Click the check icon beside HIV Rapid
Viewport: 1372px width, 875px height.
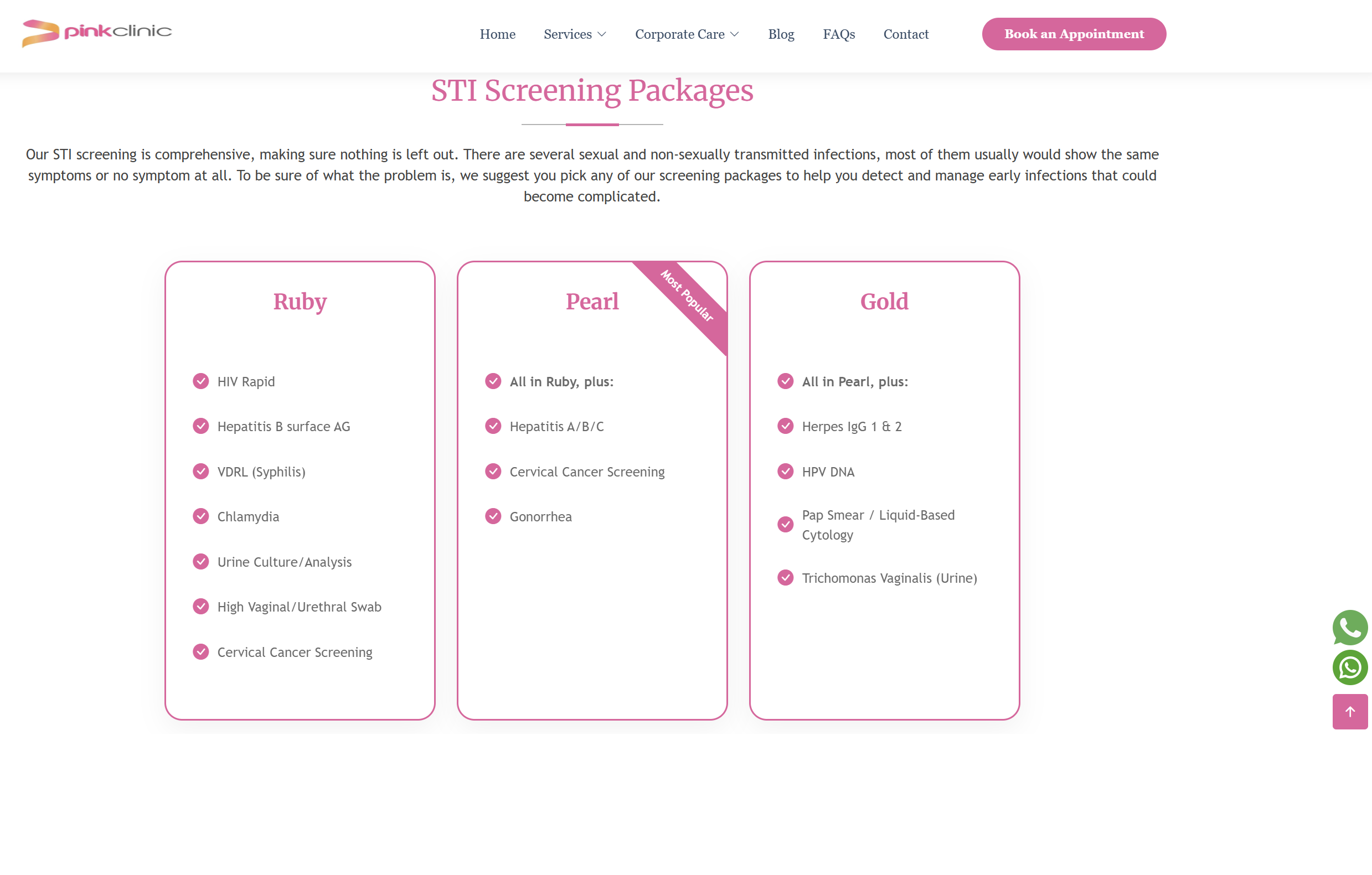click(x=200, y=381)
